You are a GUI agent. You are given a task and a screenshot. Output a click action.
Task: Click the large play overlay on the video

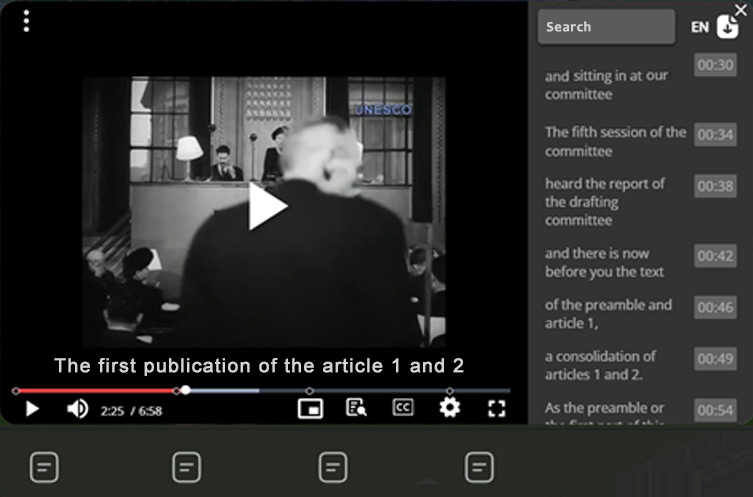click(x=268, y=206)
